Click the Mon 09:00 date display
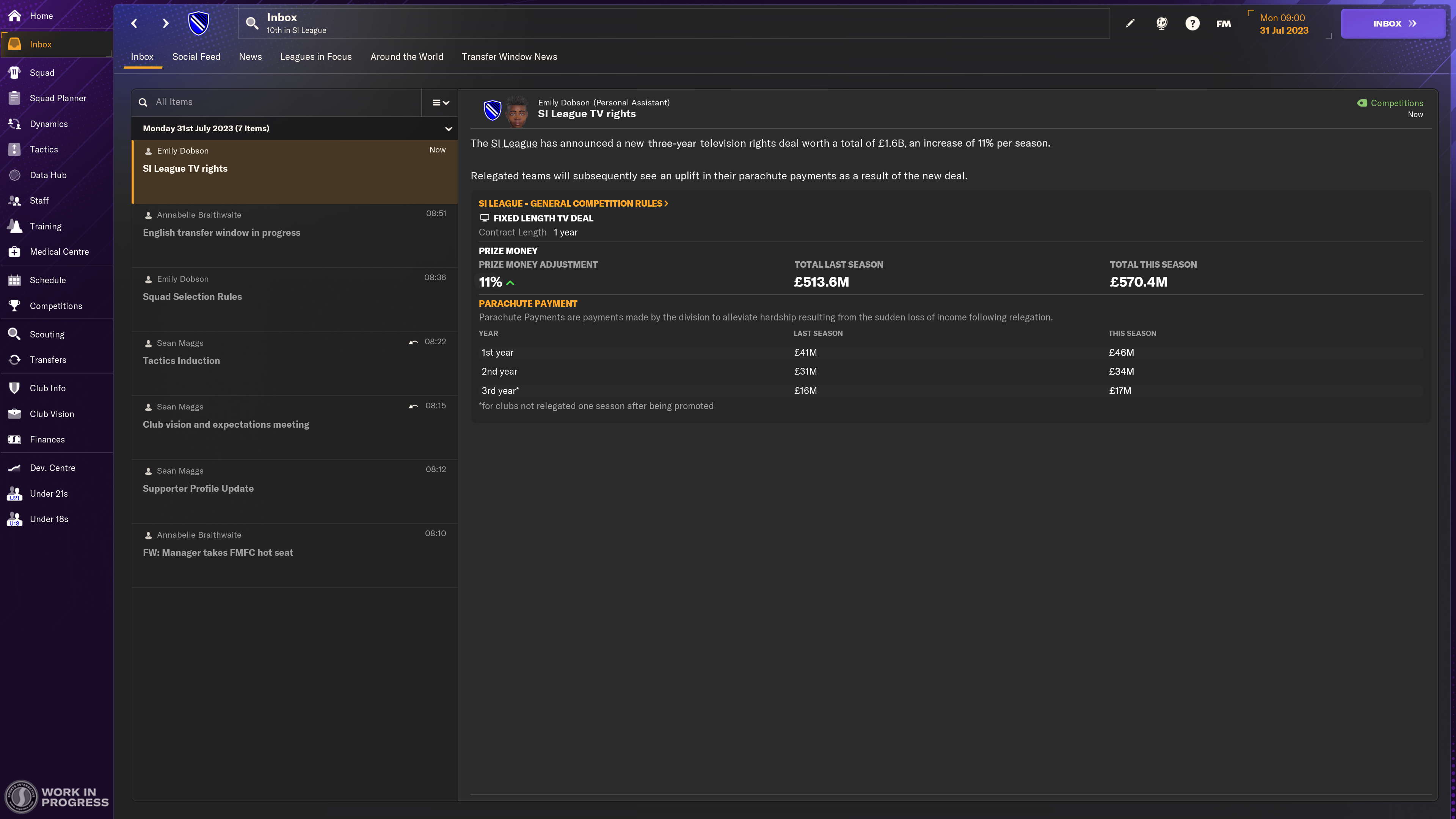Viewport: 1456px width, 819px height. (x=1283, y=24)
